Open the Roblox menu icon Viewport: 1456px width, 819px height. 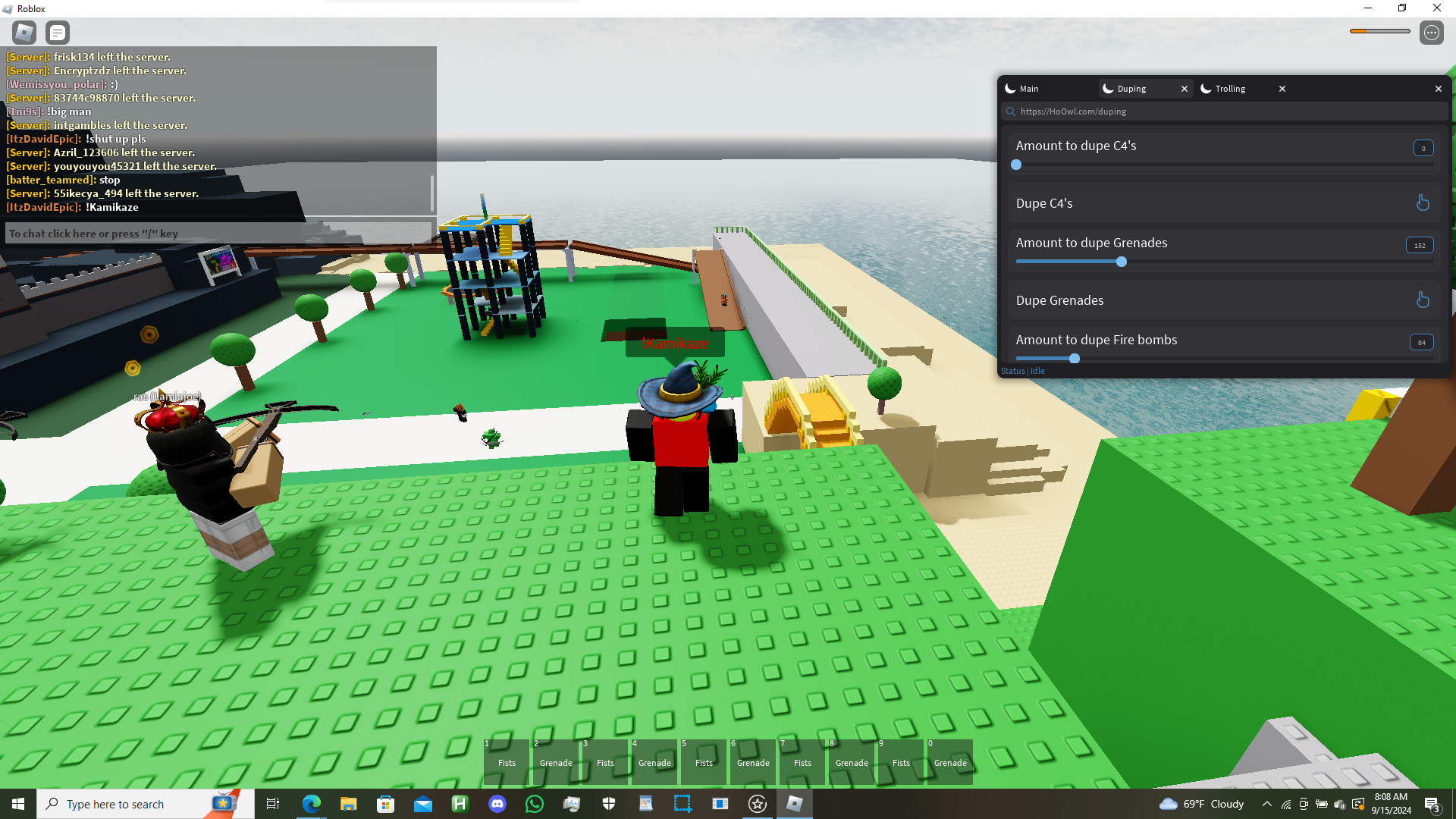tap(24, 33)
